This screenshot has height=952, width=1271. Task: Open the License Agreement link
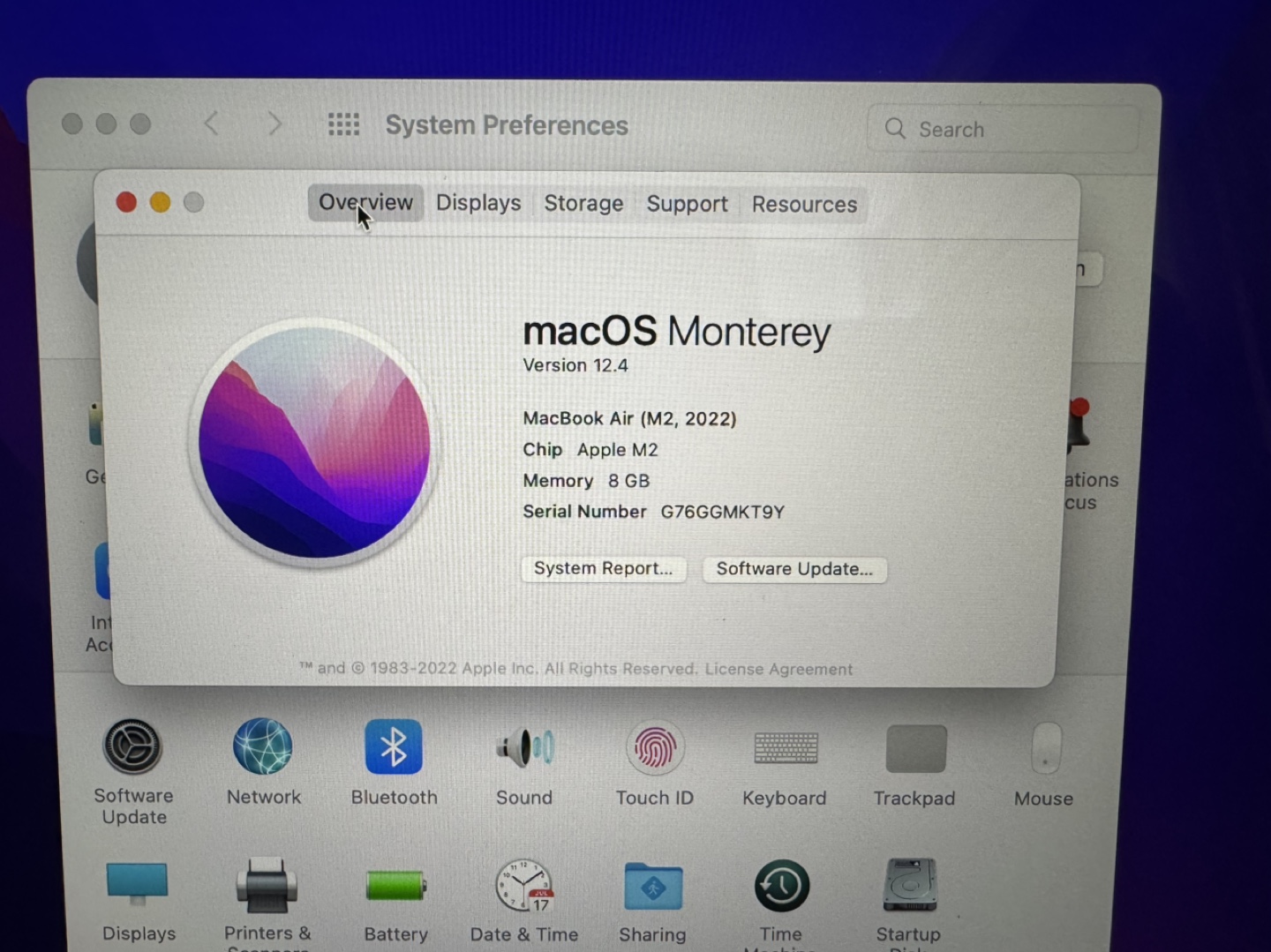(778, 669)
